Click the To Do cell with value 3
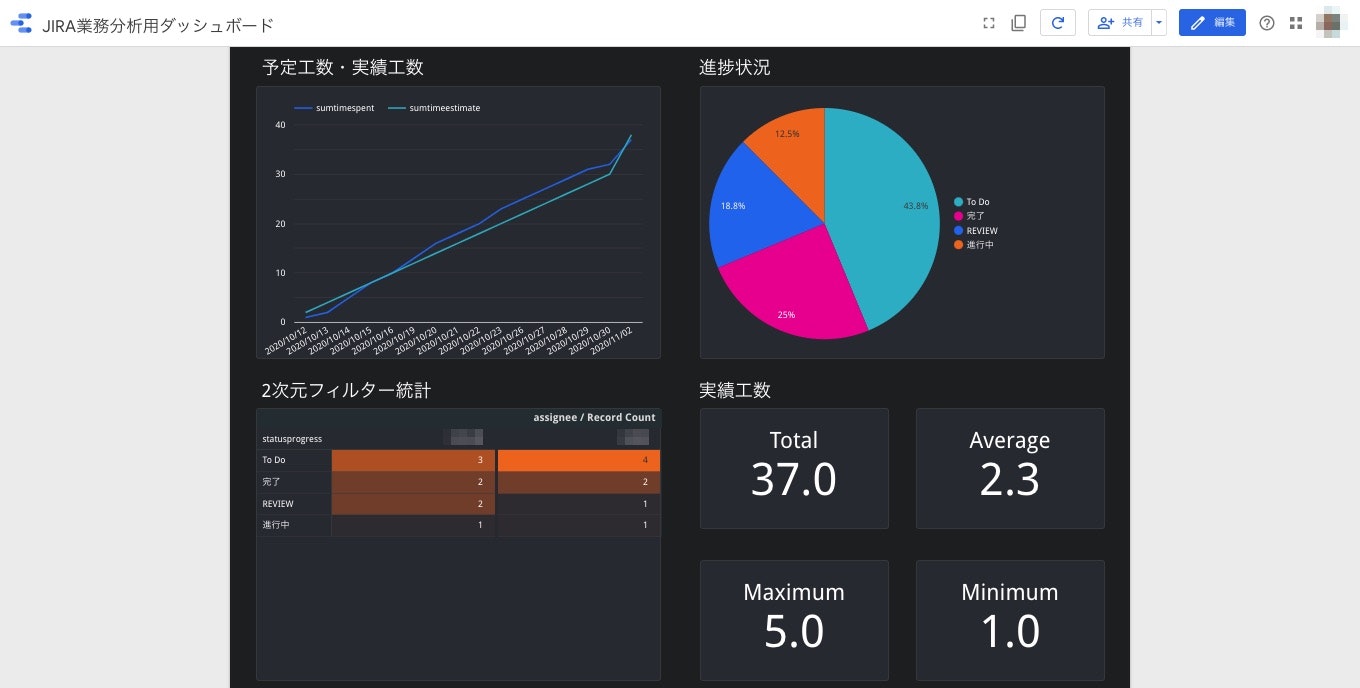 click(x=413, y=460)
